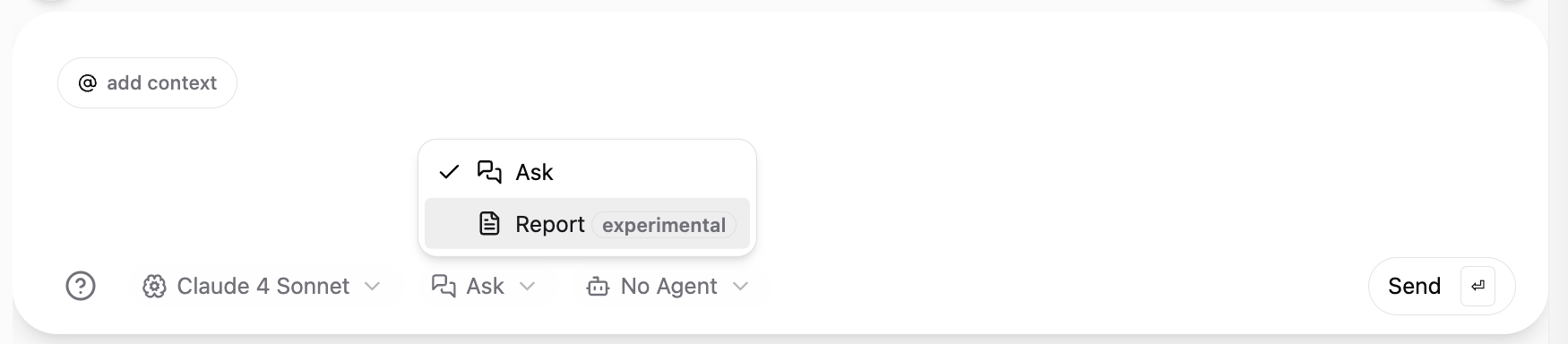
Task: Select Ask in the mode menu
Action: point(587,172)
